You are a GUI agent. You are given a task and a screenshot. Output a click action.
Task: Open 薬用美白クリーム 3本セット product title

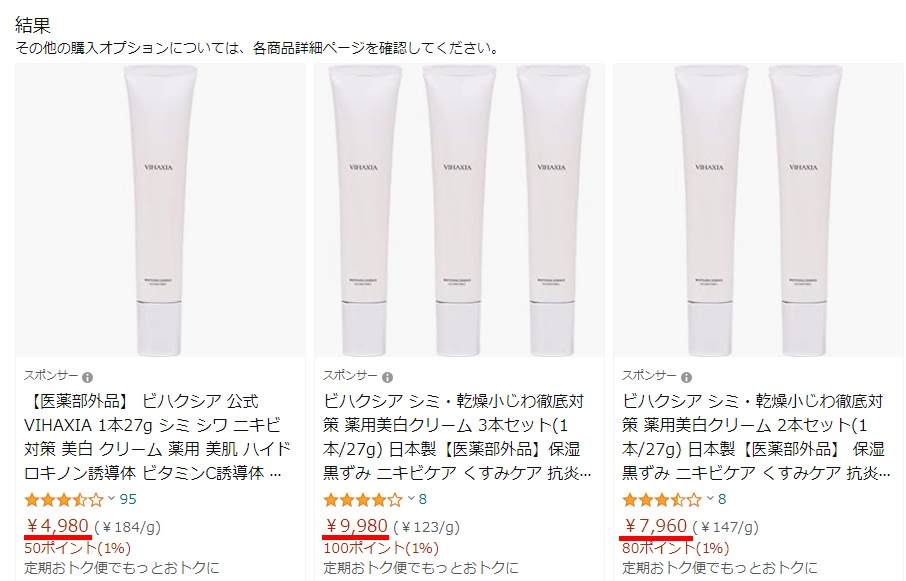[x=457, y=437]
